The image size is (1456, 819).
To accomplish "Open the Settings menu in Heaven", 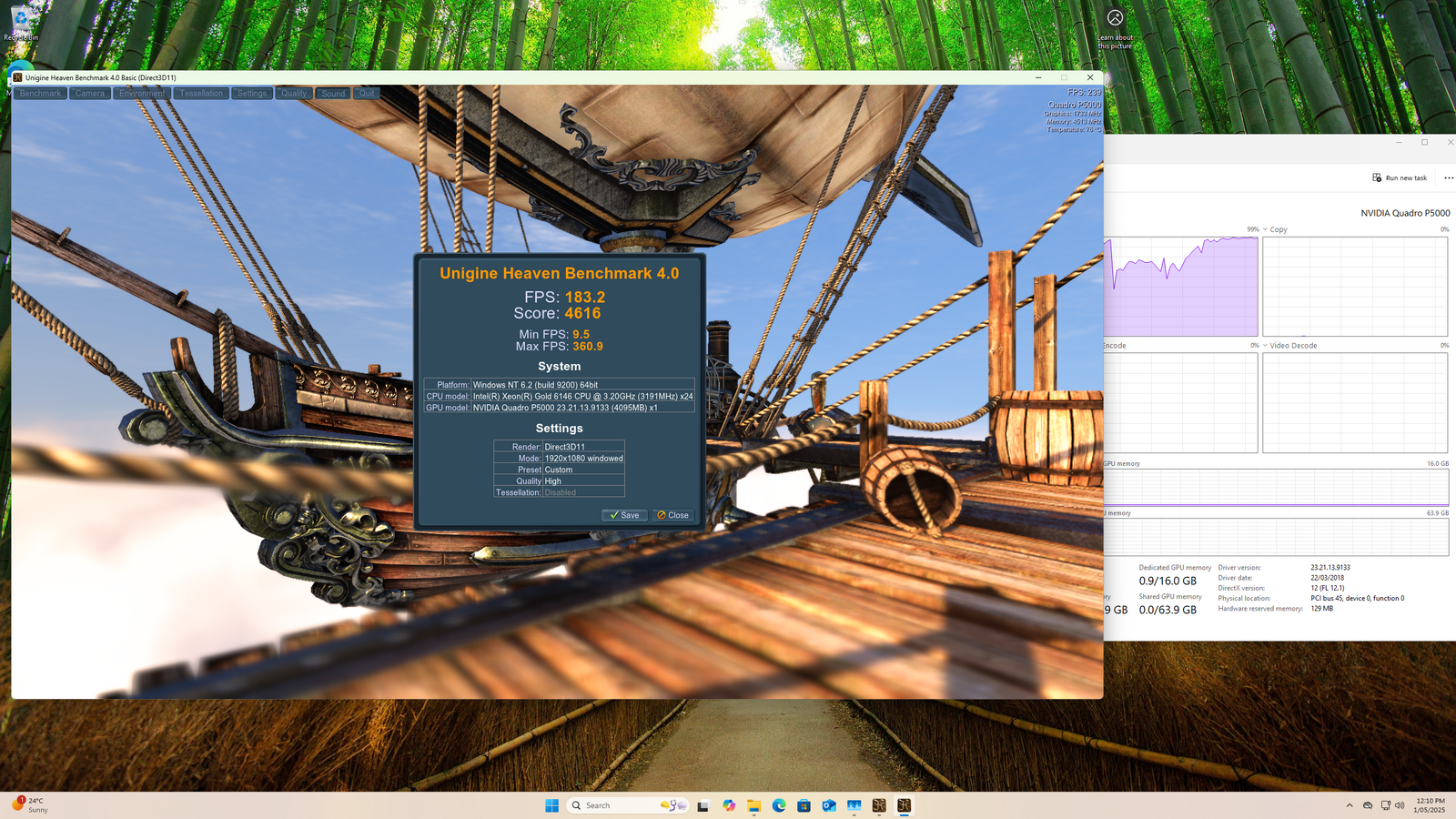I will point(252,94).
